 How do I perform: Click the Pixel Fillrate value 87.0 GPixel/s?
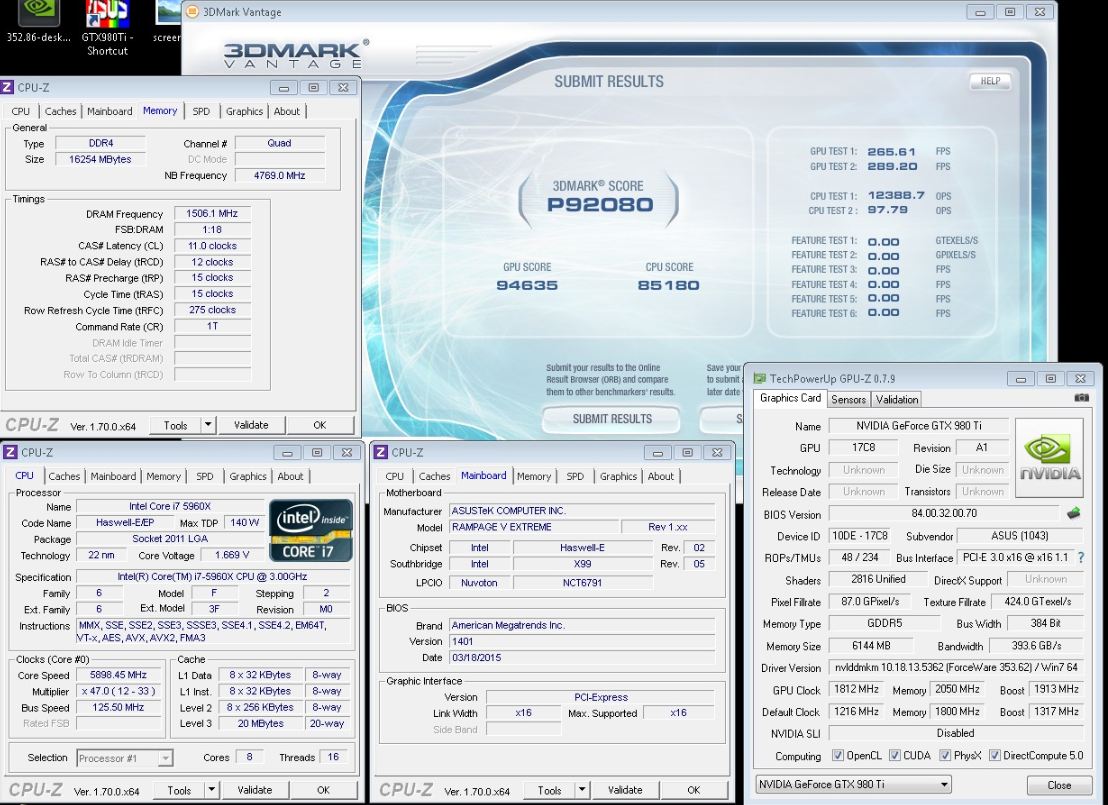point(870,601)
